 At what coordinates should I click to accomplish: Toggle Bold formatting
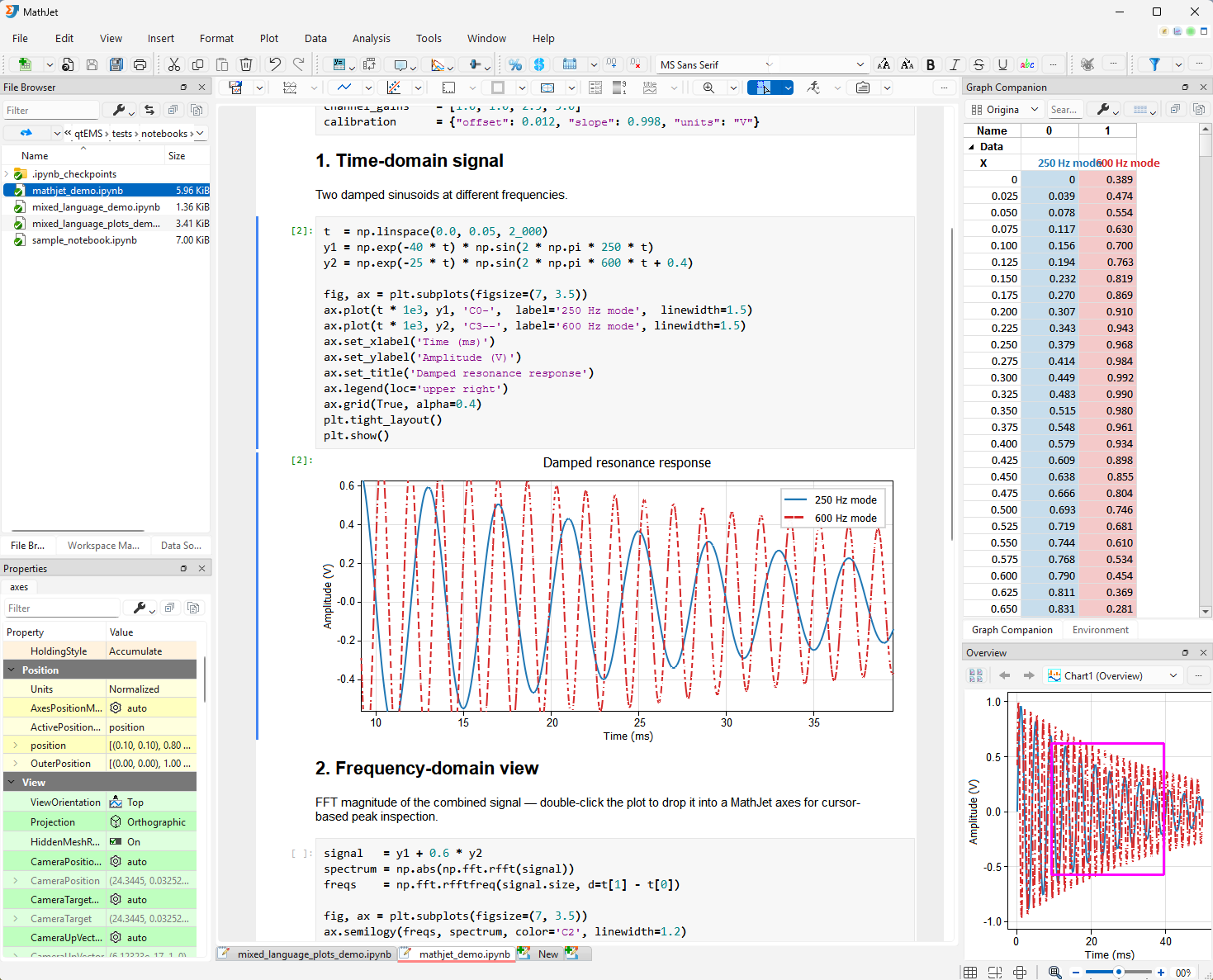(931, 64)
